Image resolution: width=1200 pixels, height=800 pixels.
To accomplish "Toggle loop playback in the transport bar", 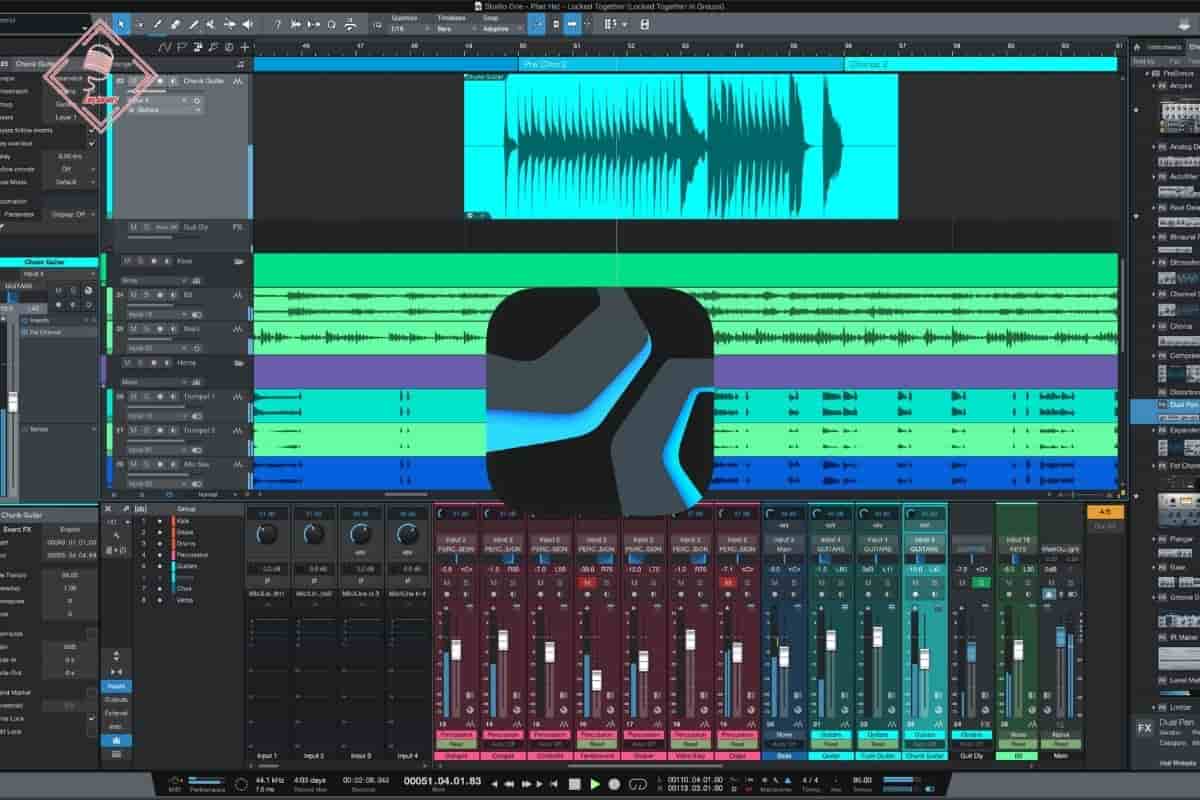I will click(x=638, y=782).
